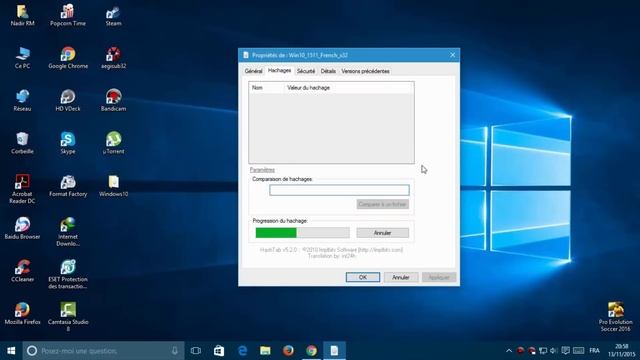Click Annuler beside the OK button
The height and width of the screenshot is (360, 640).
point(401,277)
